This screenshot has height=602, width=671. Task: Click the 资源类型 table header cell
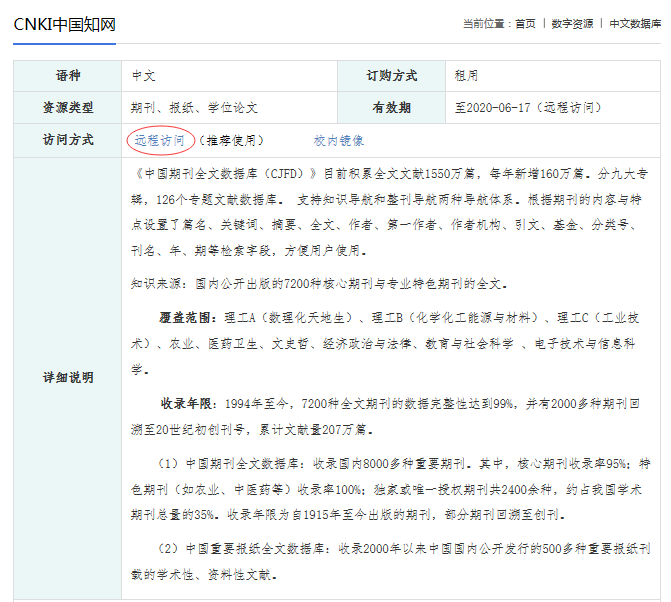(x=68, y=107)
